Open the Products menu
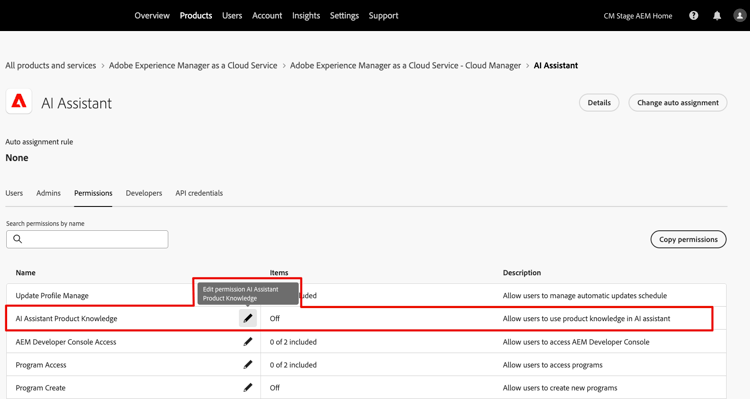 tap(196, 16)
